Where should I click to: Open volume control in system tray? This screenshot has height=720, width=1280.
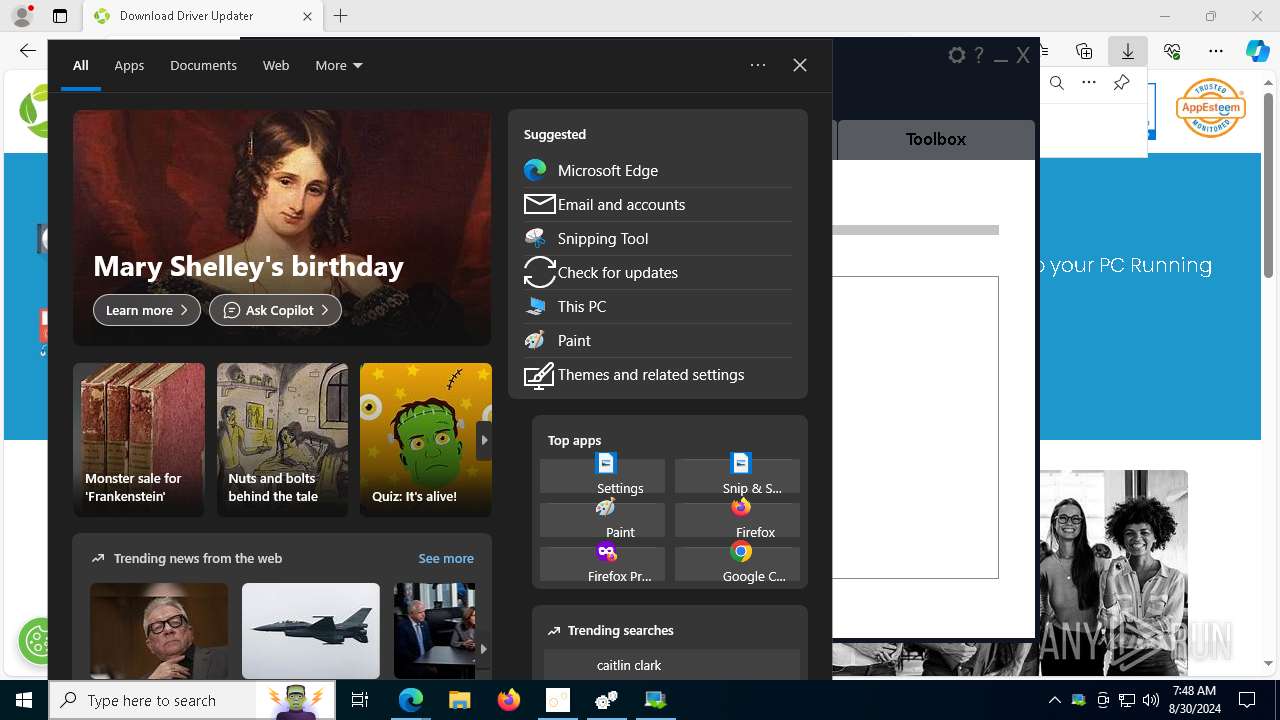coord(1151,700)
